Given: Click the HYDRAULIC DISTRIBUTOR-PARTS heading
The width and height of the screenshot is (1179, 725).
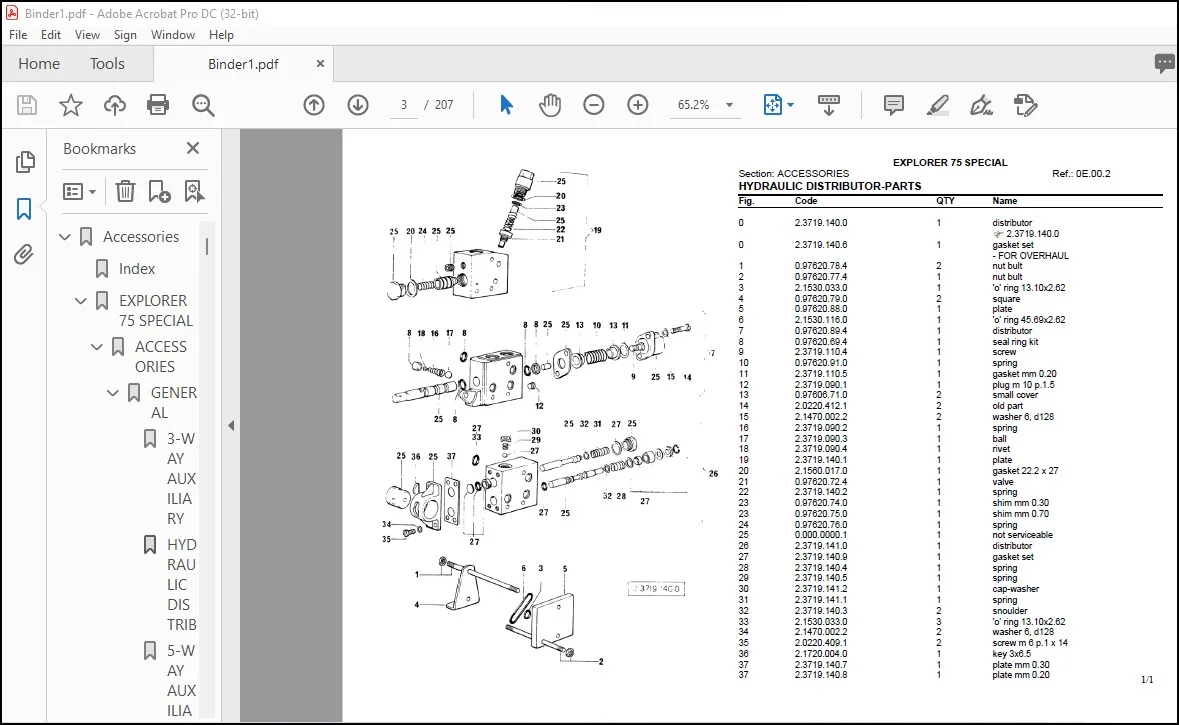Looking at the screenshot, I should 829,186.
